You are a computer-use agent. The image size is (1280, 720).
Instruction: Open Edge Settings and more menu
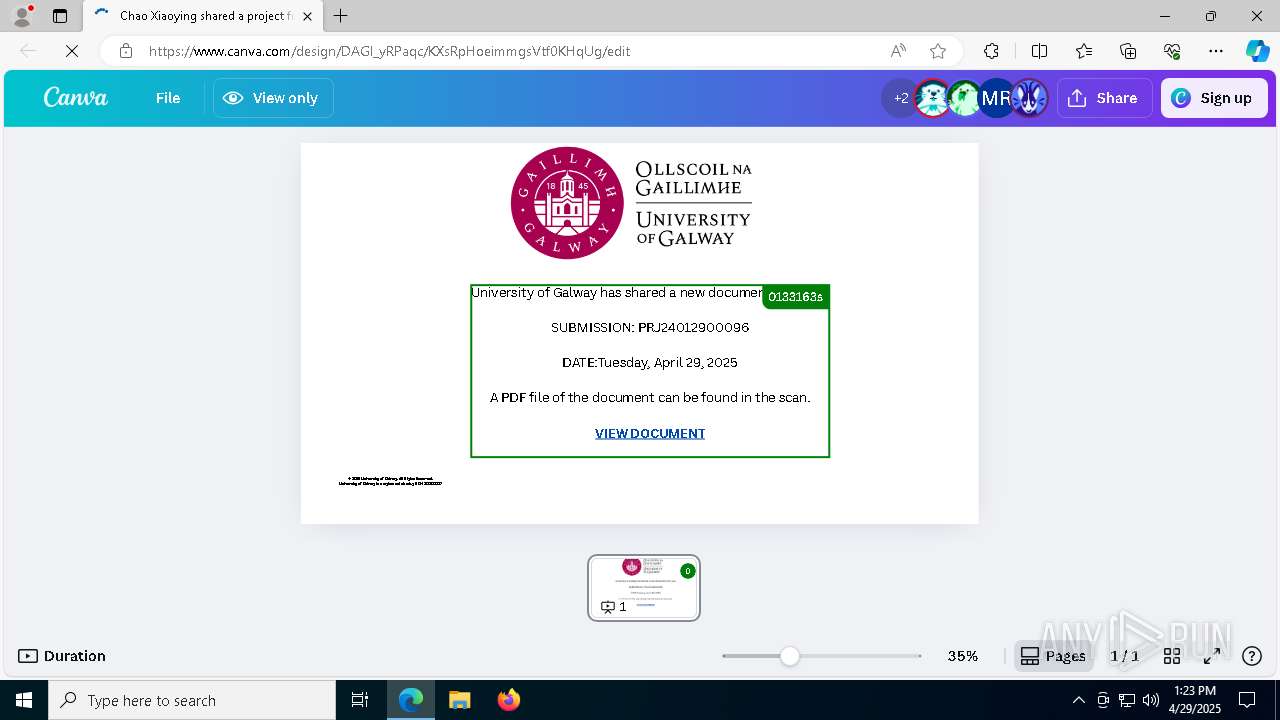pyautogui.click(x=1216, y=51)
